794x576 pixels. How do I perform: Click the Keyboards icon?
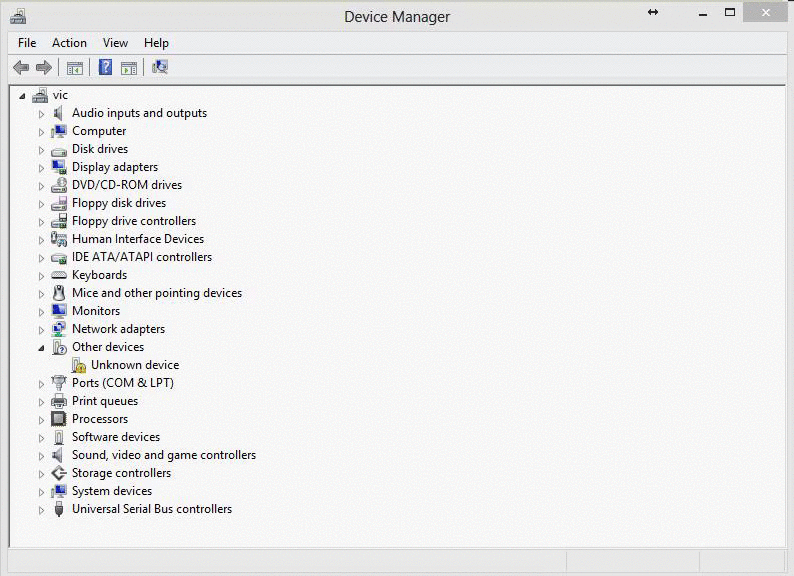(x=59, y=275)
